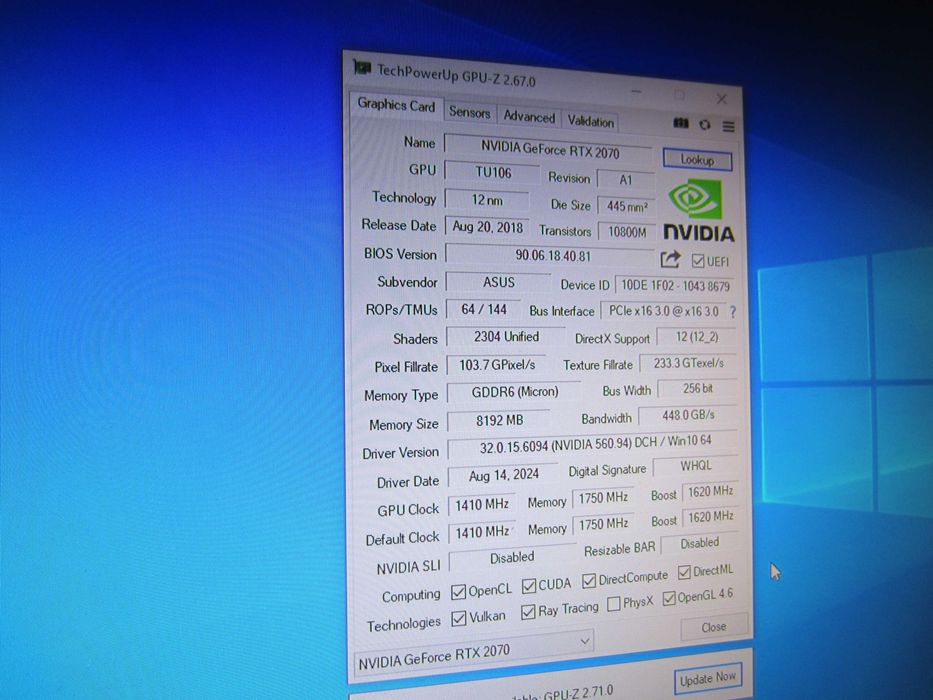The image size is (933, 700).
Task: Close GPU-Z with the X button
Action: point(721,99)
